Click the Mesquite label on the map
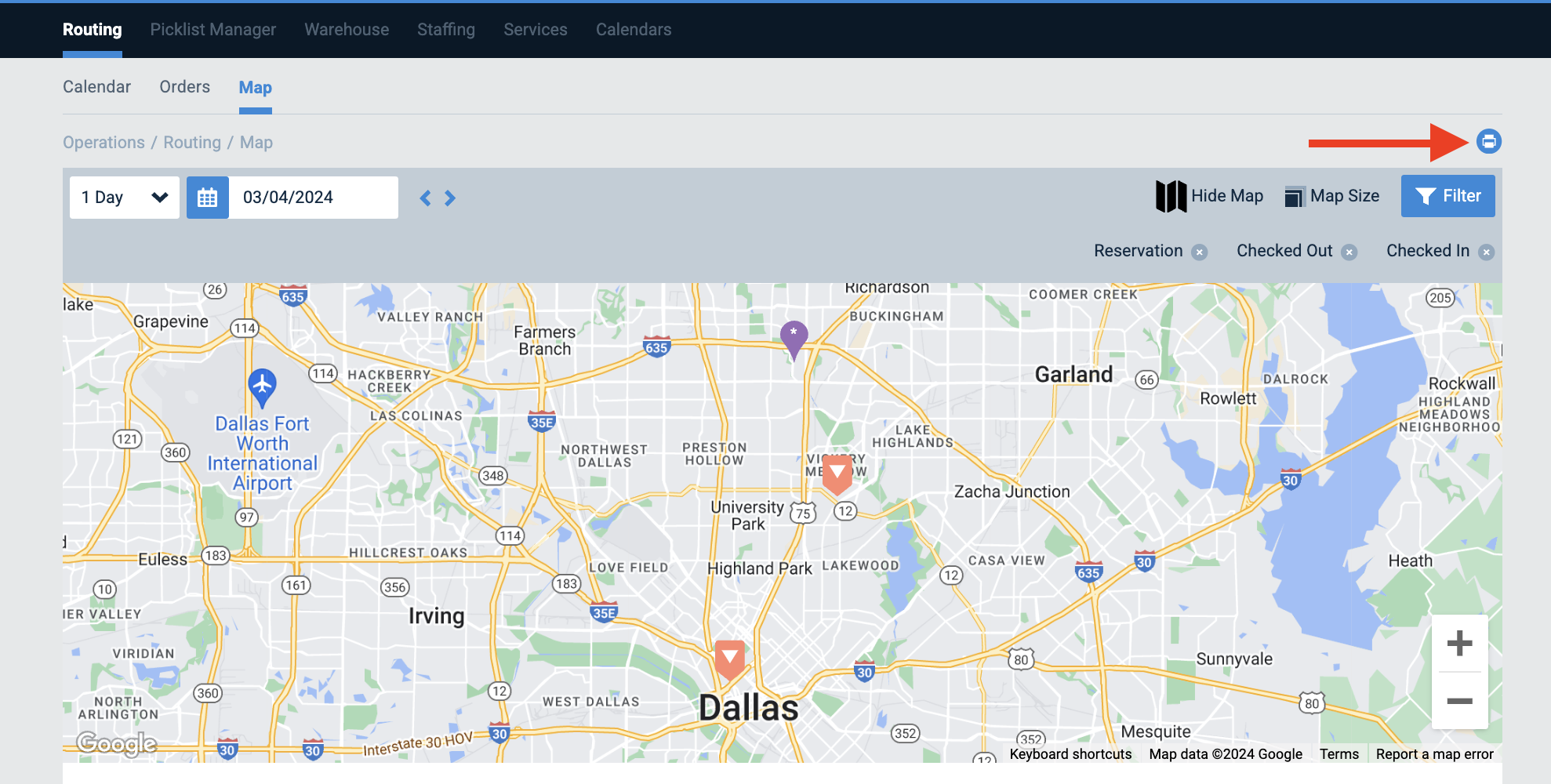 tap(1156, 731)
